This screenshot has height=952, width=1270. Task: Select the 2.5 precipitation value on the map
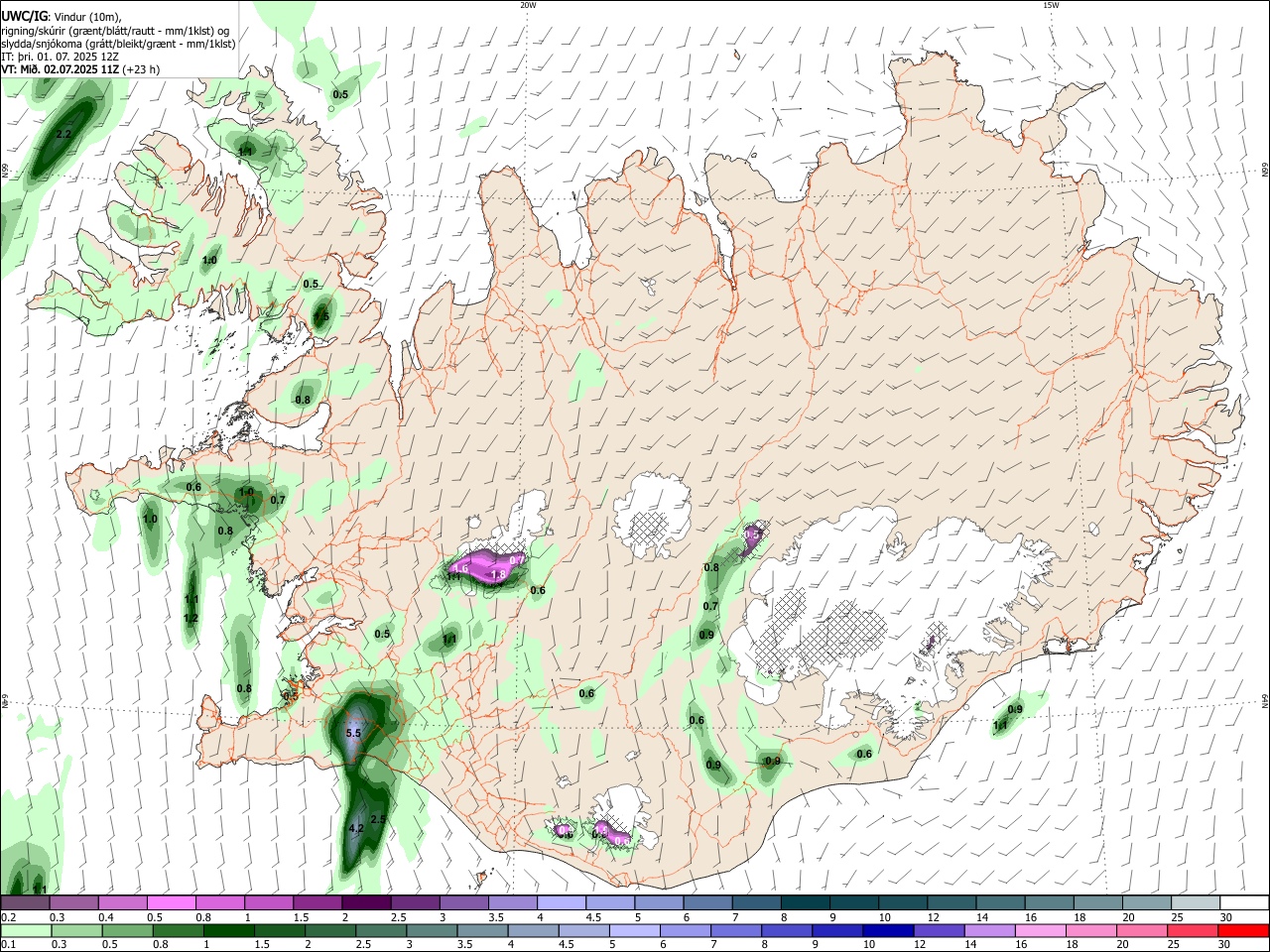pyautogui.click(x=378, y=819)
